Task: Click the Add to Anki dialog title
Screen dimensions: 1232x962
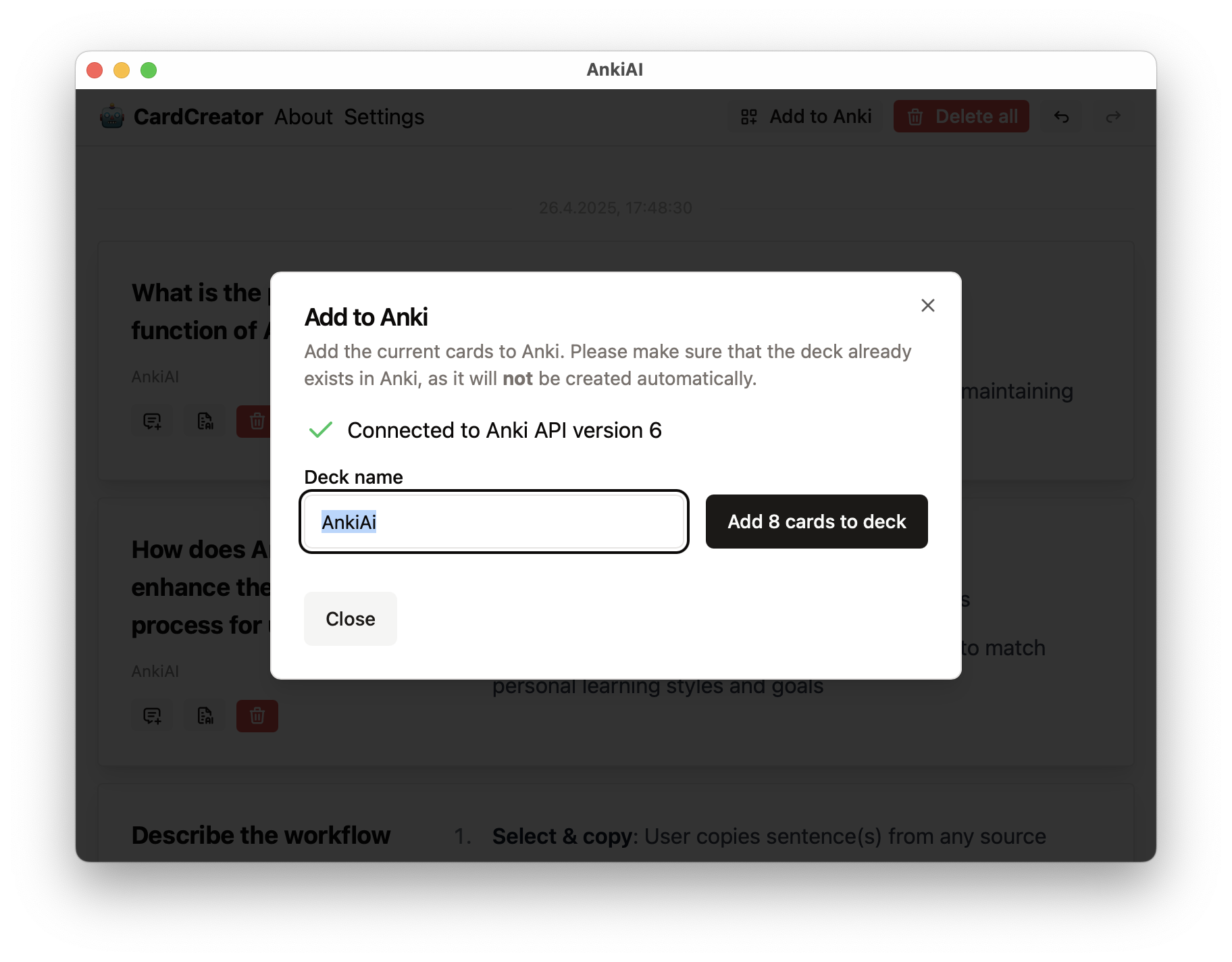Action: click(366, 317)
